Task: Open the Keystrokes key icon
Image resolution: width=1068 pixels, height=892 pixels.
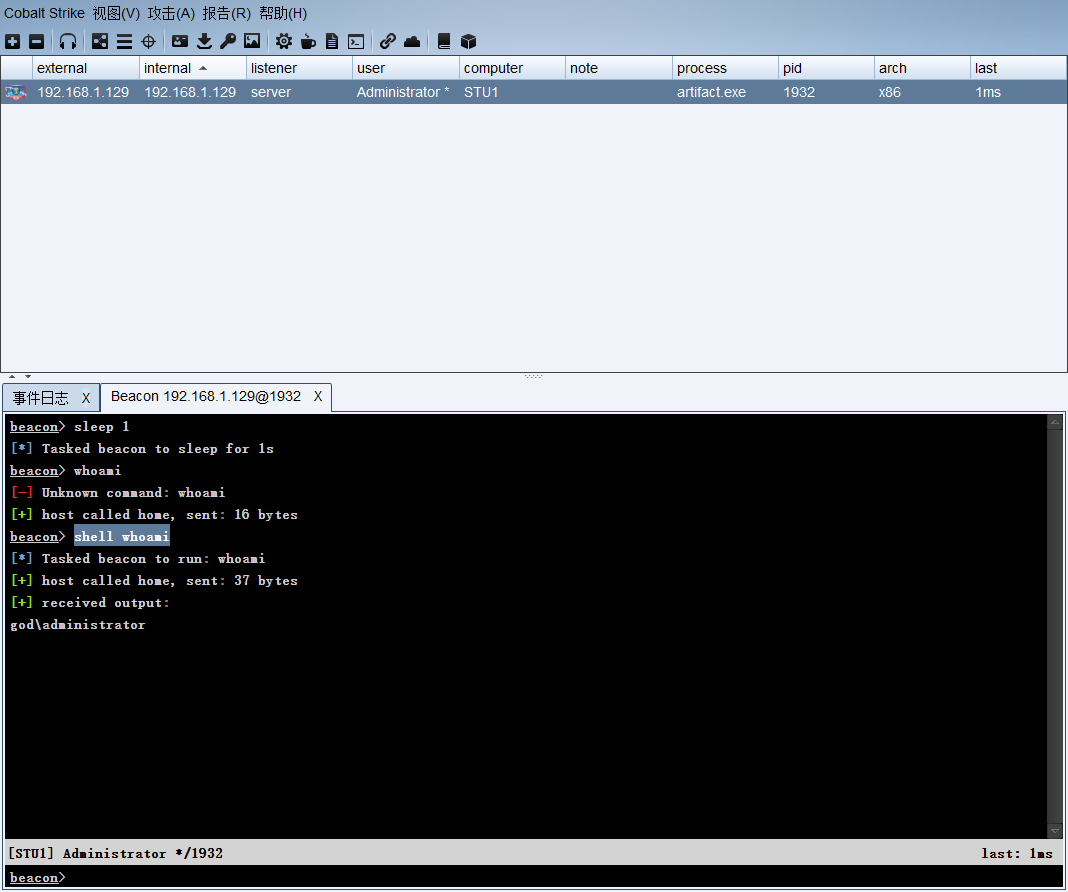Action: (228, 42)
